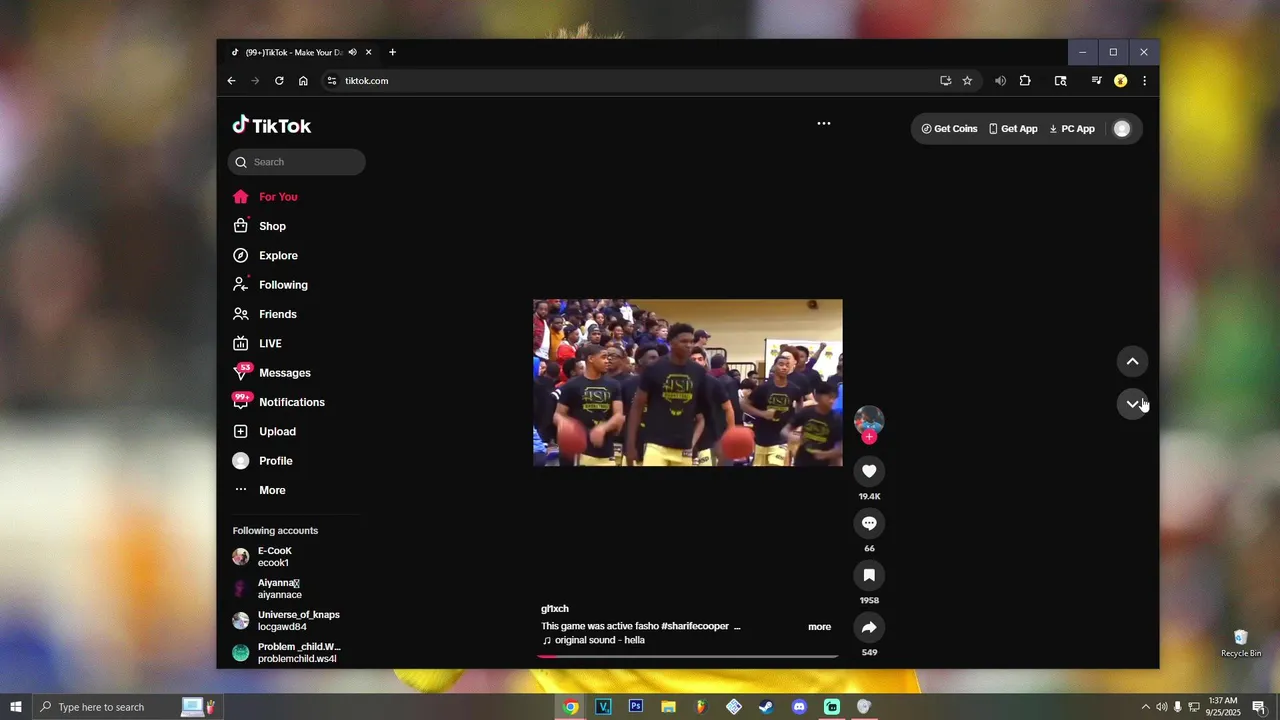Open File Explorer from the taskbar
This screenshot has height=720, width=1280.
tap(668, 707)
